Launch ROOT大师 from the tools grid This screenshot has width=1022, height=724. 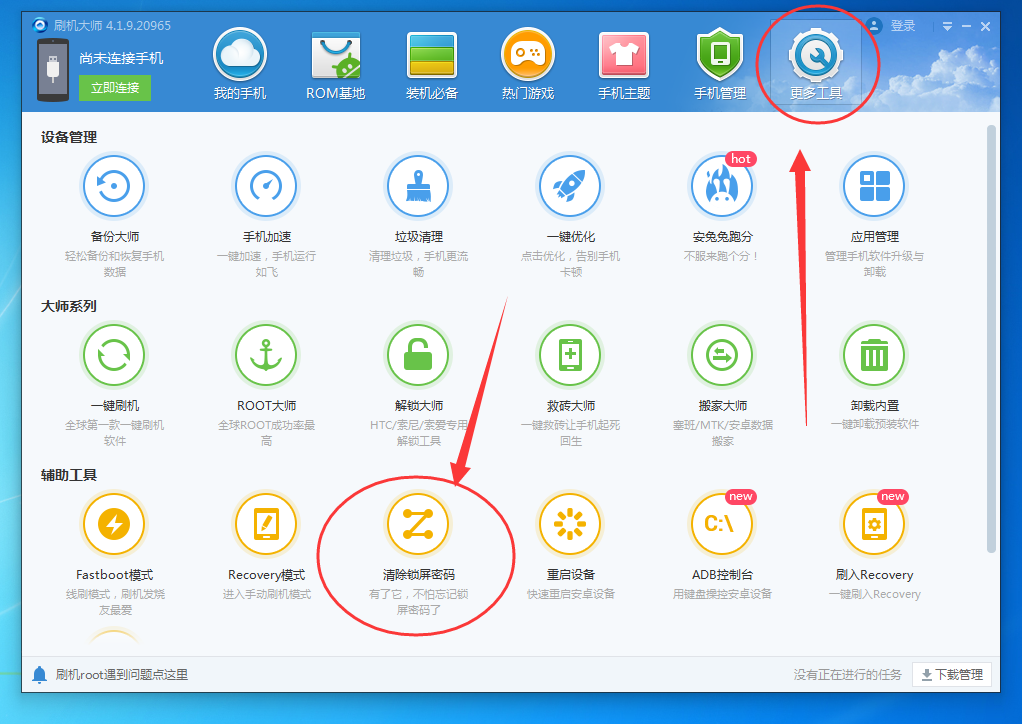(x=265, y=355)
